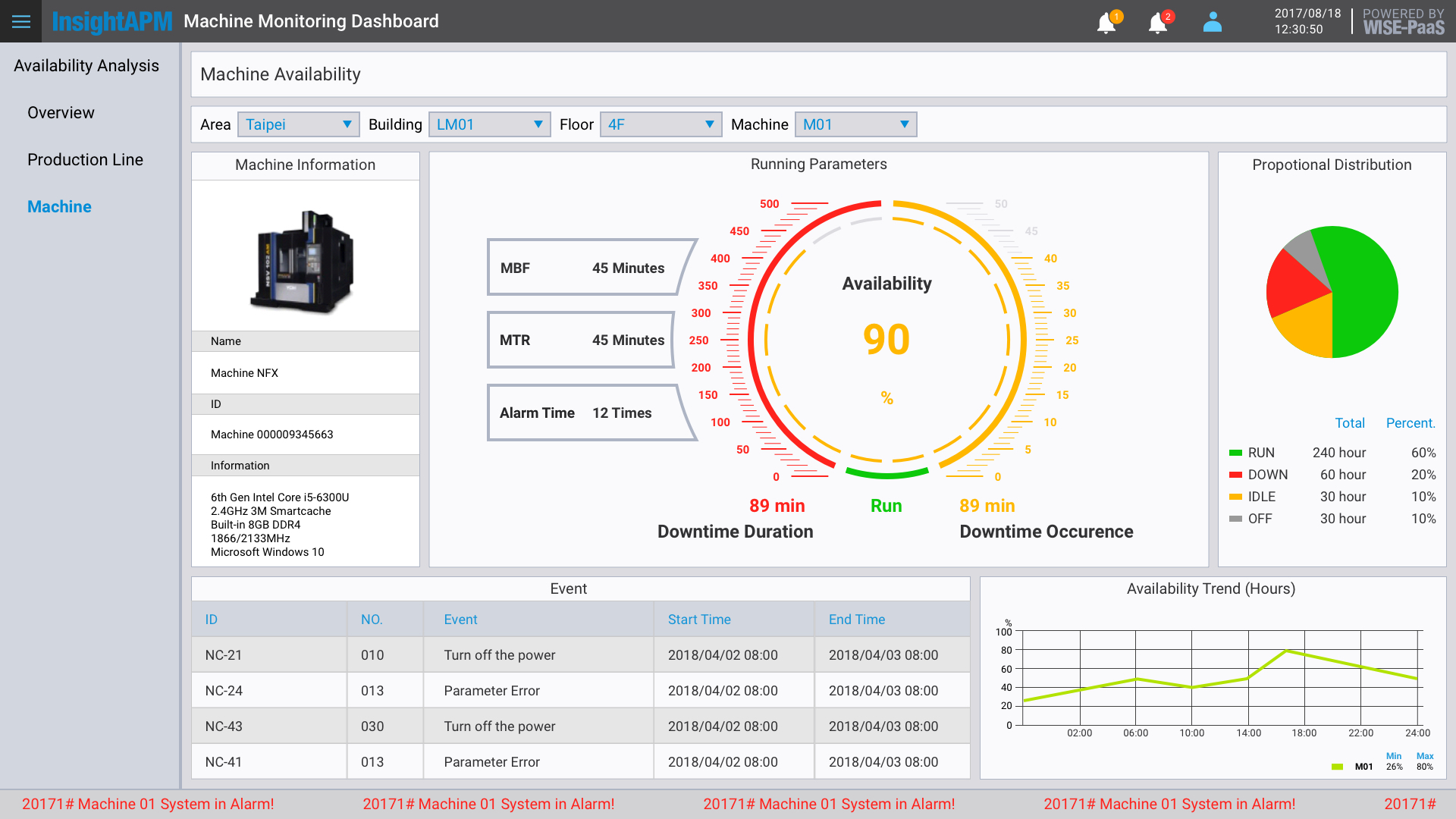
Task: Click the Min 26% value
Action: tap(1394, 767)
